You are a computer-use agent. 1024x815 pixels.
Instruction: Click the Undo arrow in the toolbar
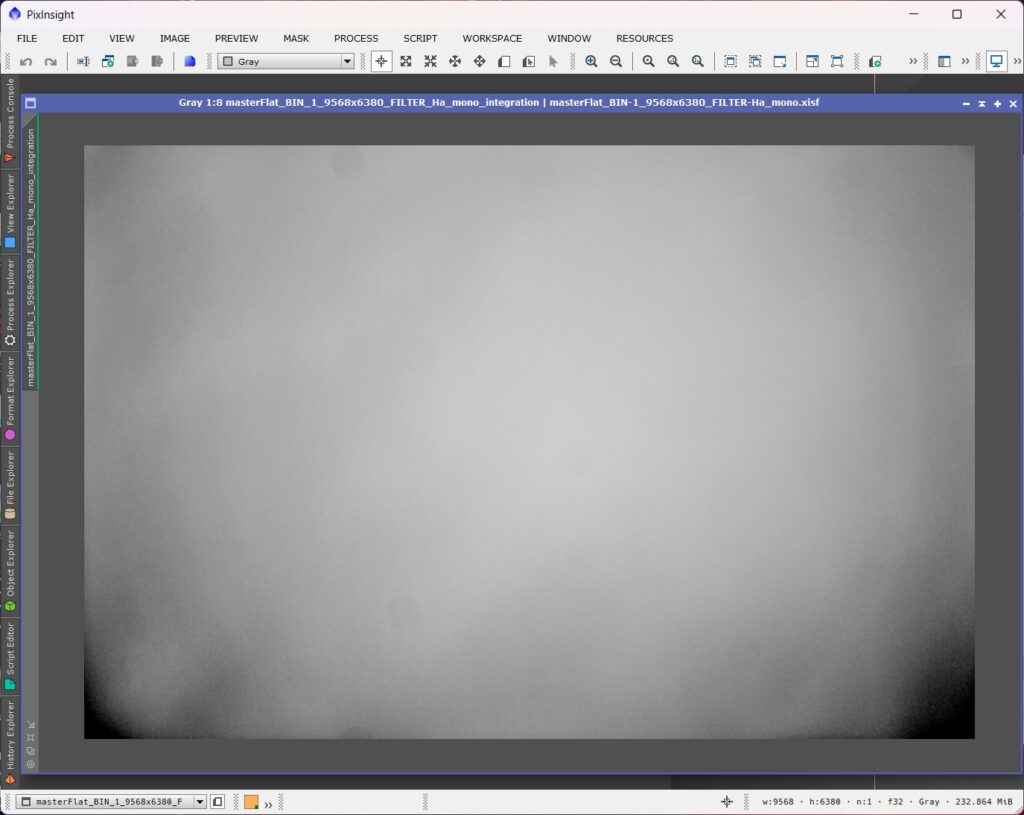tap(26, 61)
